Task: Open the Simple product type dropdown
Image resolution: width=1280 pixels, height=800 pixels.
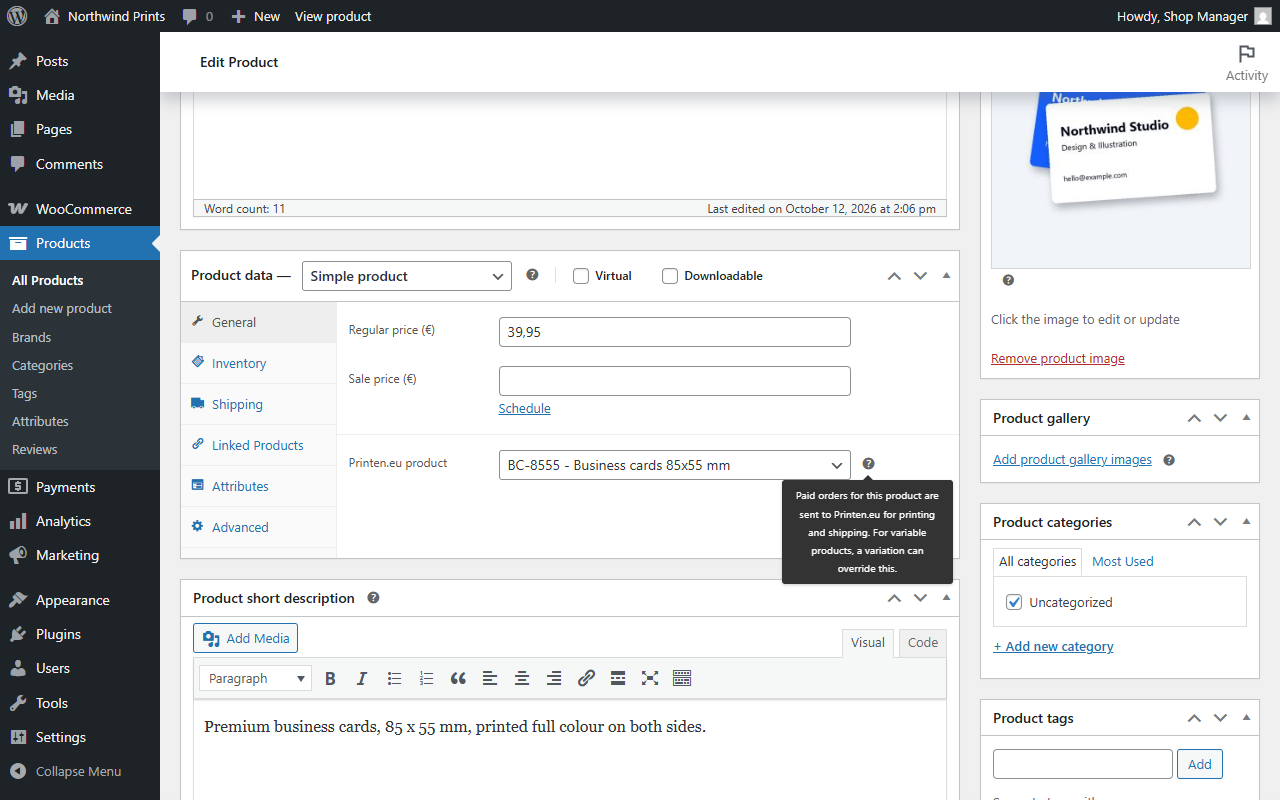Action: 407,276
